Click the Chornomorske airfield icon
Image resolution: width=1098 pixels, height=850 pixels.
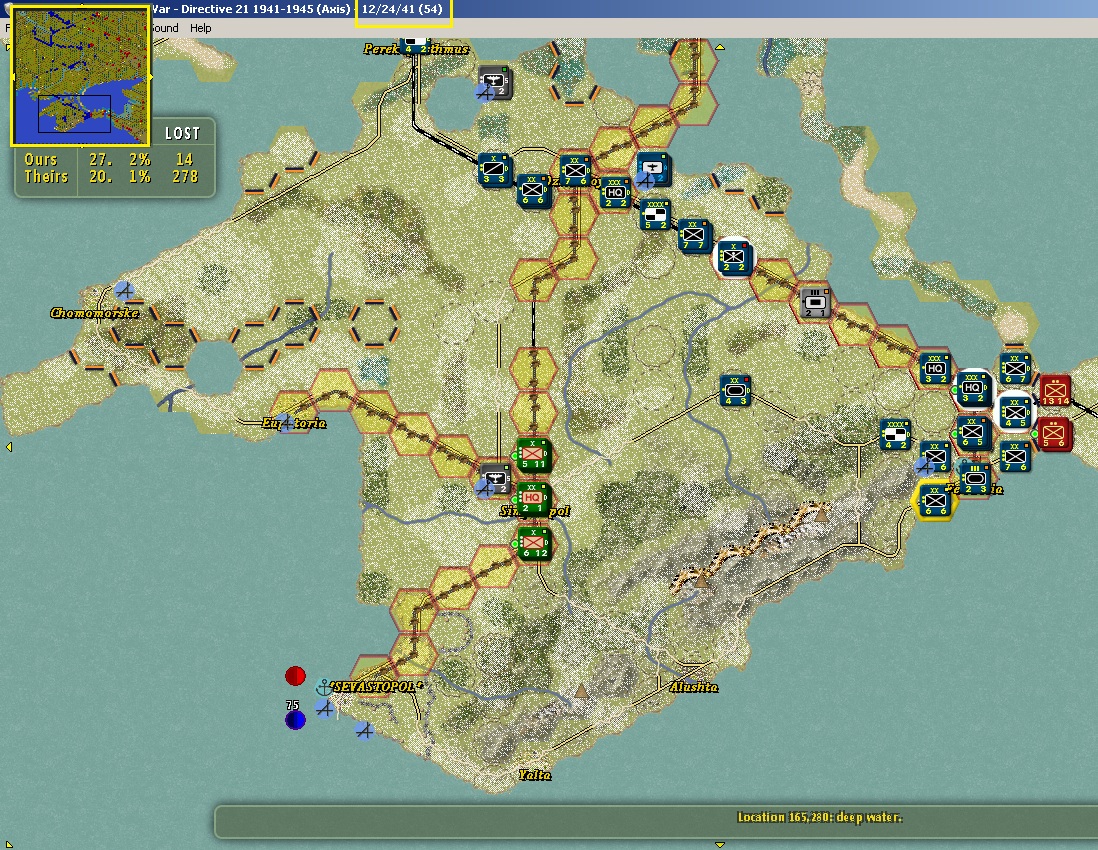click(124, 290)
